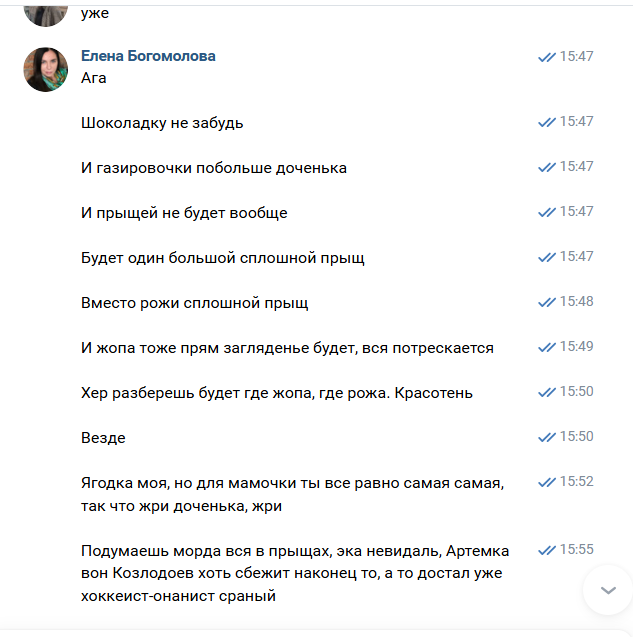Select the 'Везде' message

103,438
